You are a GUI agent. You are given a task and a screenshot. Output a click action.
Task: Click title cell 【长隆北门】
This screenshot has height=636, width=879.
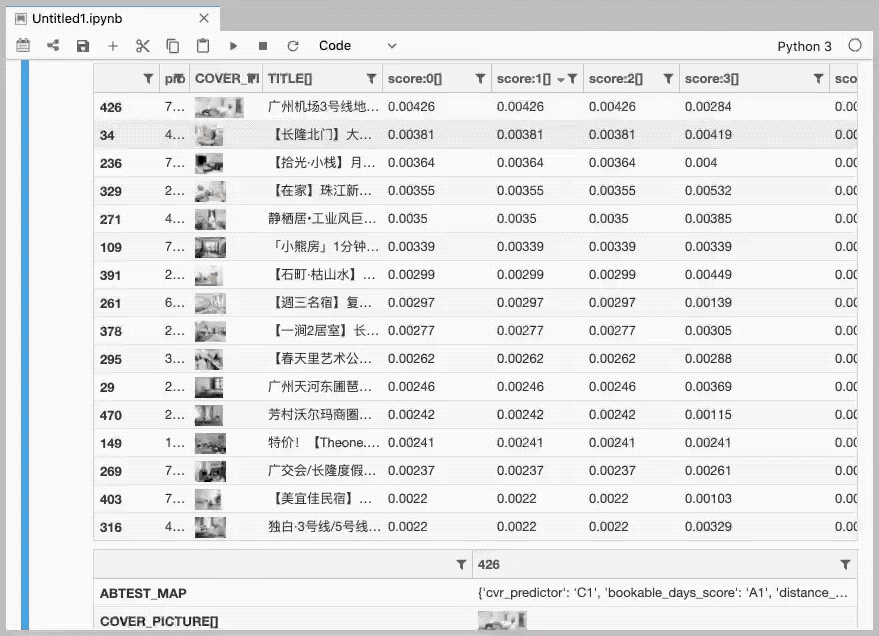coord(321,134)
